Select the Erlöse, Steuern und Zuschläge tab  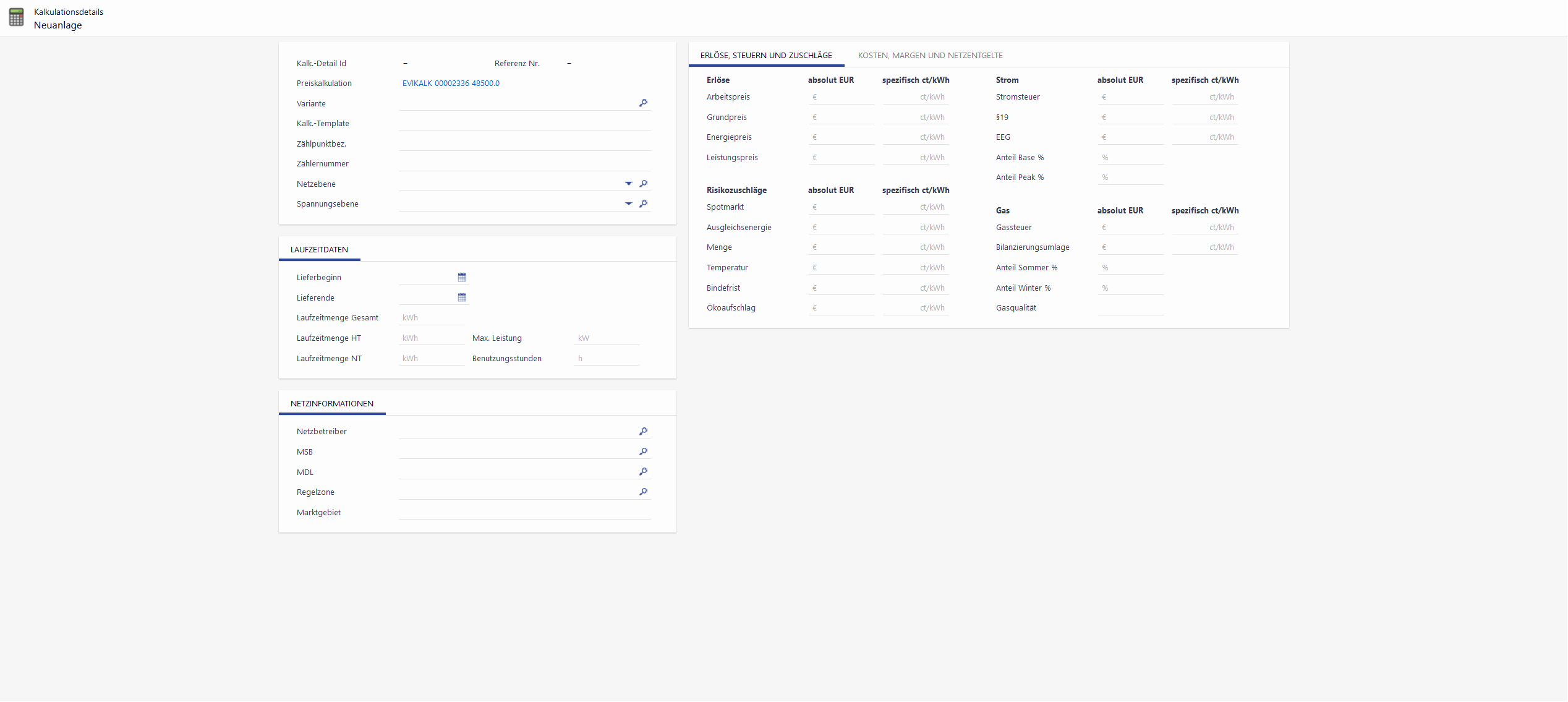coord(766,56)
